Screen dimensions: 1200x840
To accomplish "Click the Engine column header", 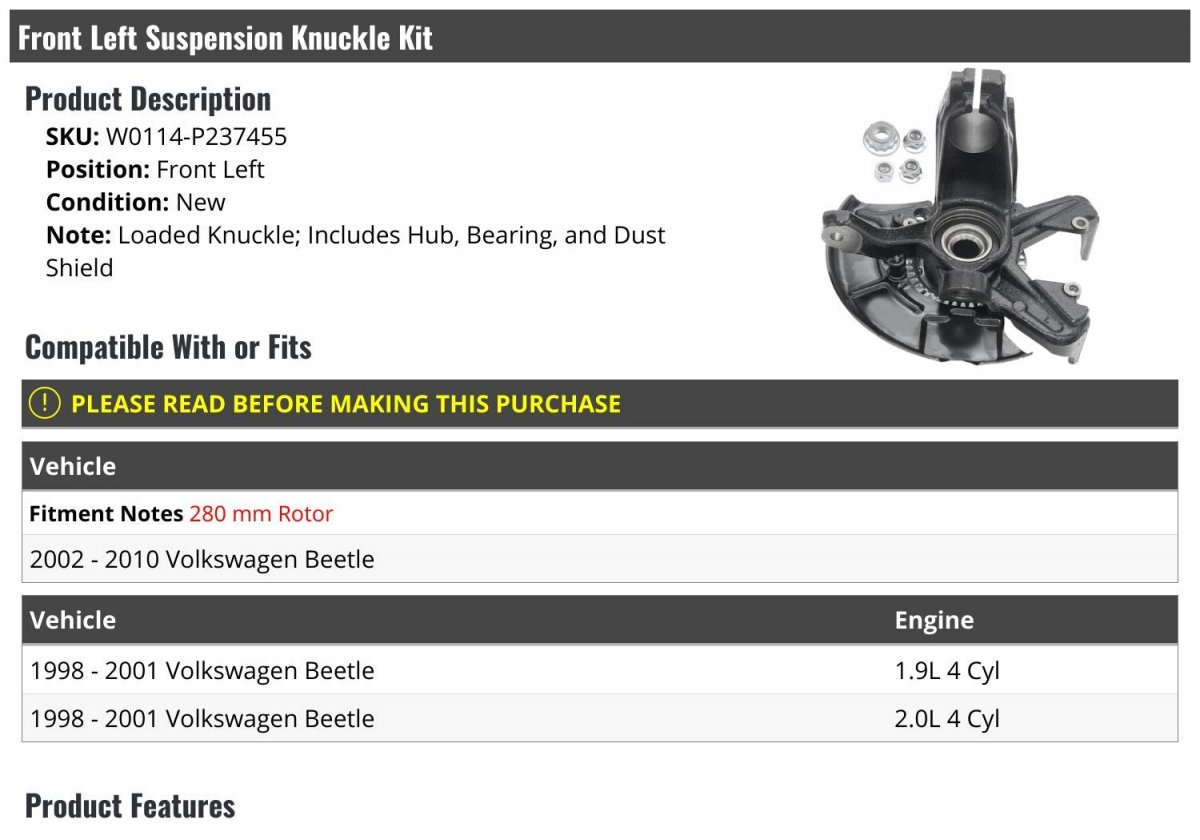I will 934,620.
